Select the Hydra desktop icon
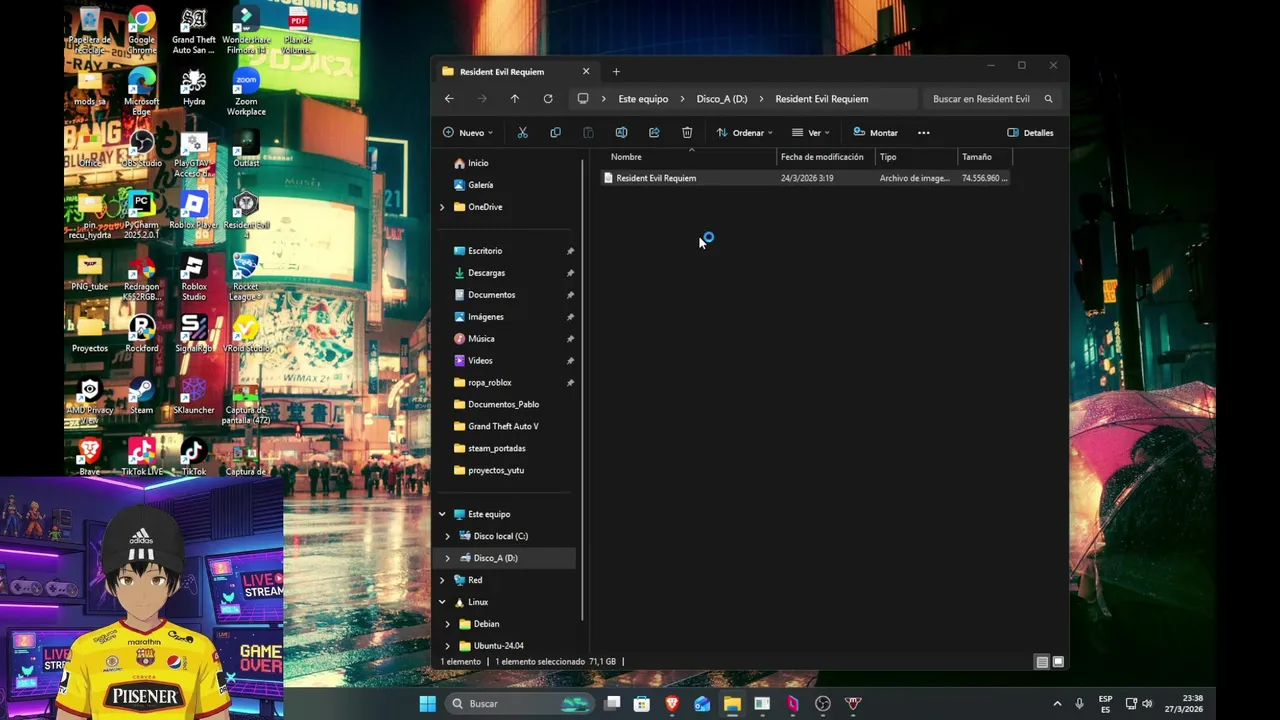Image resolution: width=1280 pixels, height=720 pixels. [194, 88]
